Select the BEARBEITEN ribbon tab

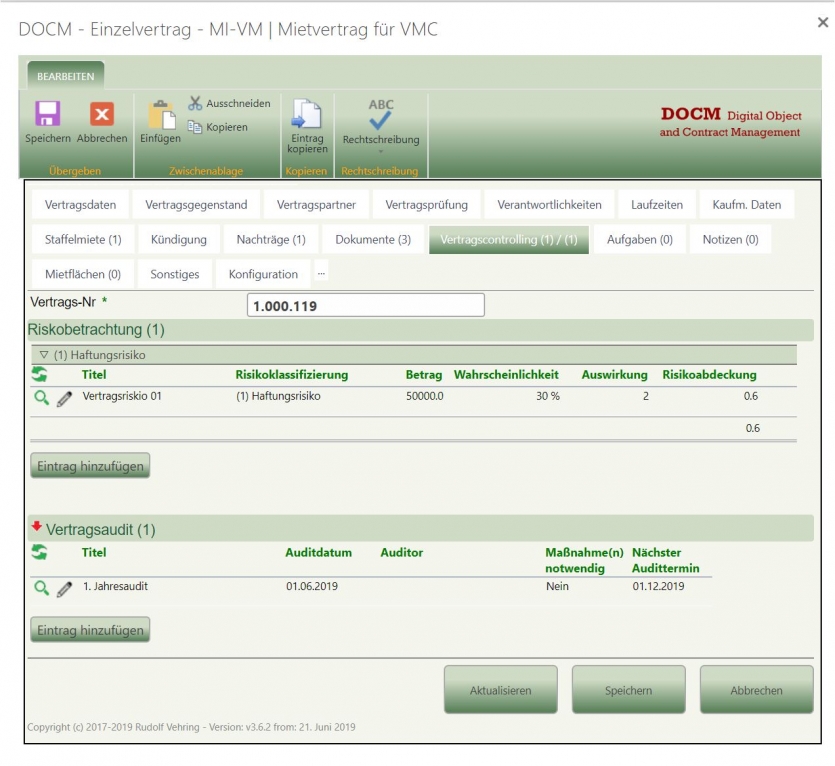(66, 76)
